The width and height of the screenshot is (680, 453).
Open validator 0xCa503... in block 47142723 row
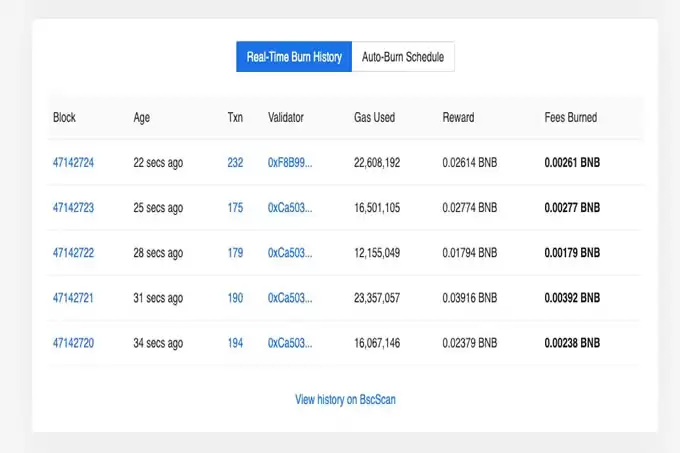[x=290, y=208]
